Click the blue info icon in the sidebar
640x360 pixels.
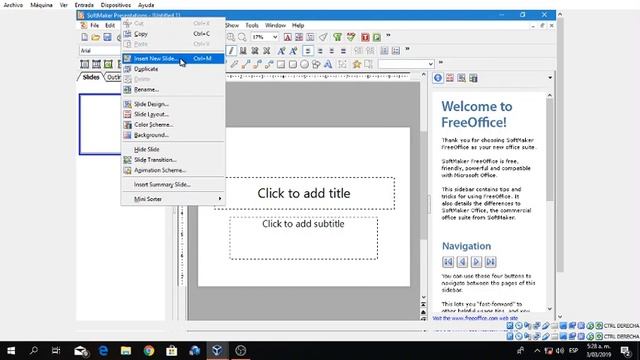pos(438,78)
